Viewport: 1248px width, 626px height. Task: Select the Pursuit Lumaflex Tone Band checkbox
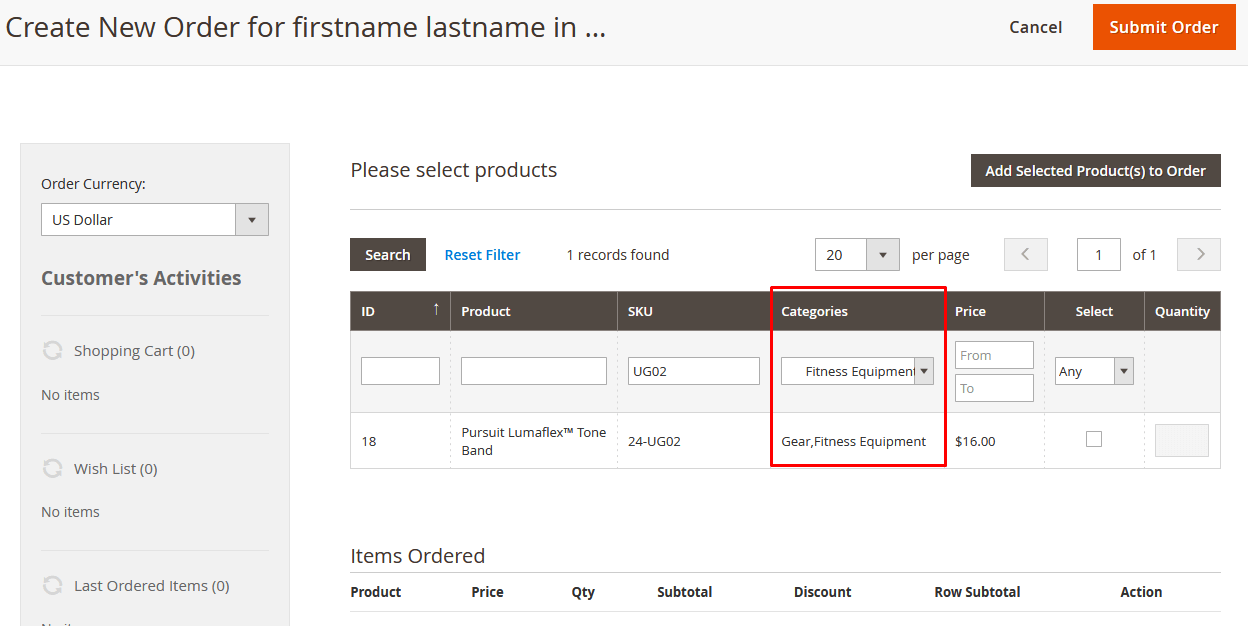1094,439
